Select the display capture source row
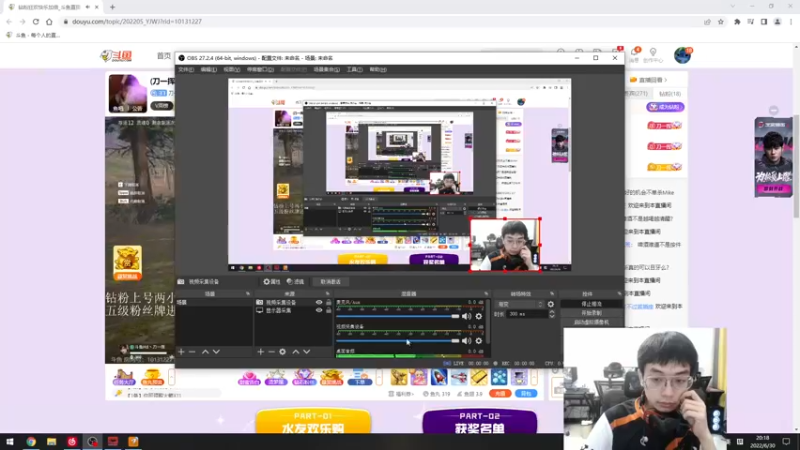Viewport: 800px width, 450px height. point(293,310)
